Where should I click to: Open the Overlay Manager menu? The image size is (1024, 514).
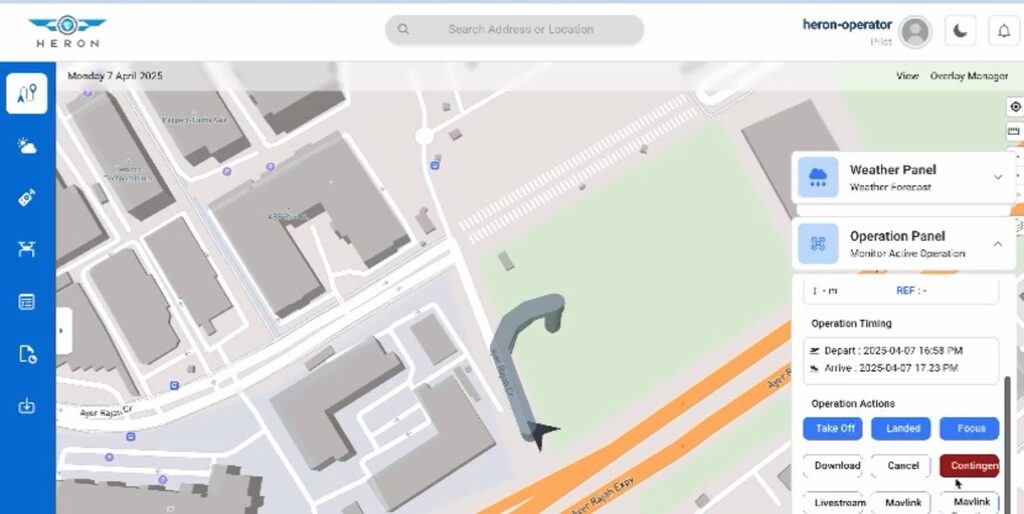click(968, 76)
